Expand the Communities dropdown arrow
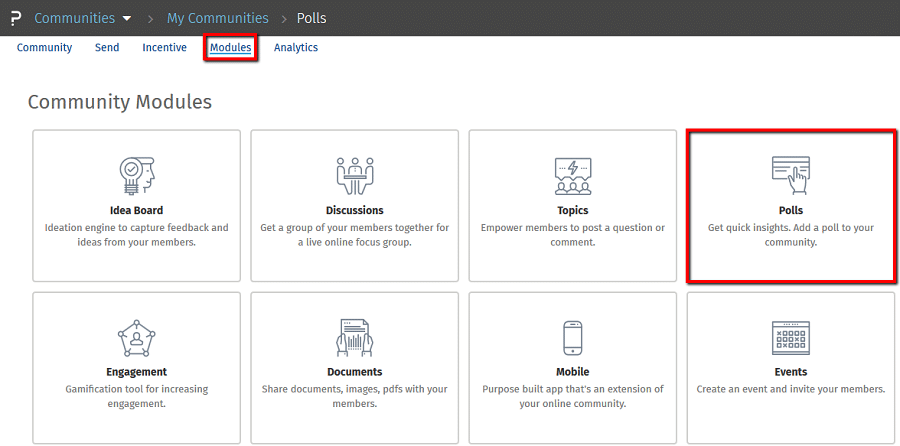 (127, 18)
